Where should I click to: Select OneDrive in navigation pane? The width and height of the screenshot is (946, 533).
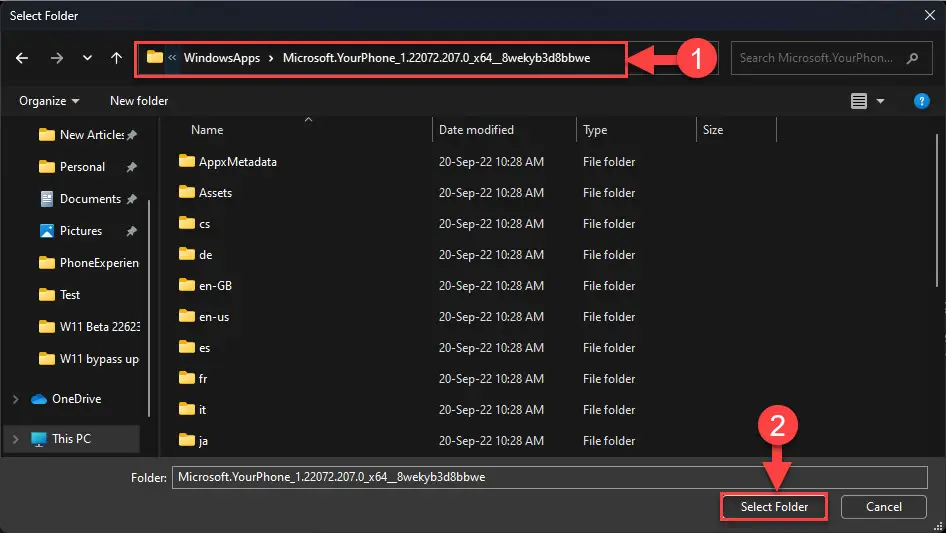(76, 399)
